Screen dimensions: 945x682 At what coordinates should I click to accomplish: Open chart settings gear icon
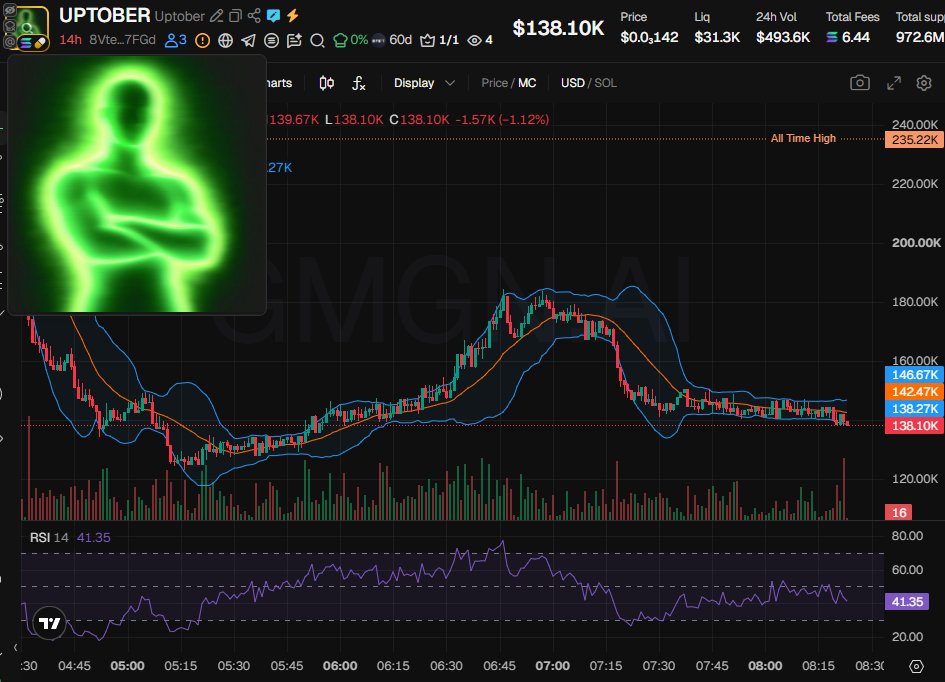[x=924, y=83]
